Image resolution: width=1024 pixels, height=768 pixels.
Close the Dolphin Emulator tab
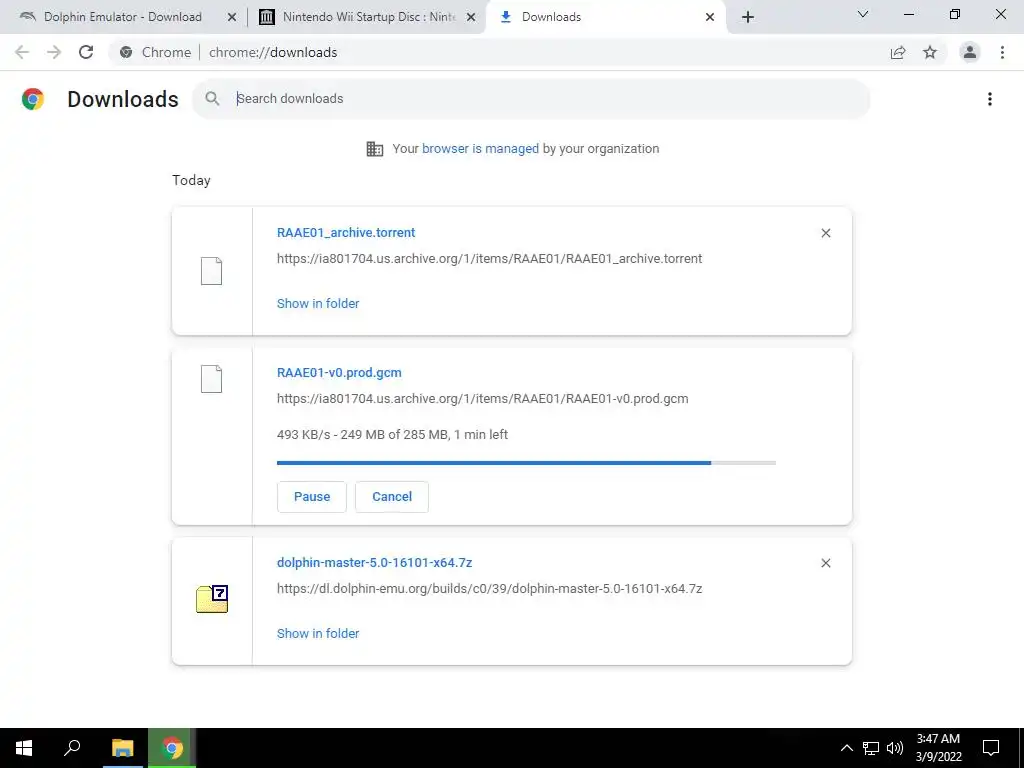[x=232, y=17]
